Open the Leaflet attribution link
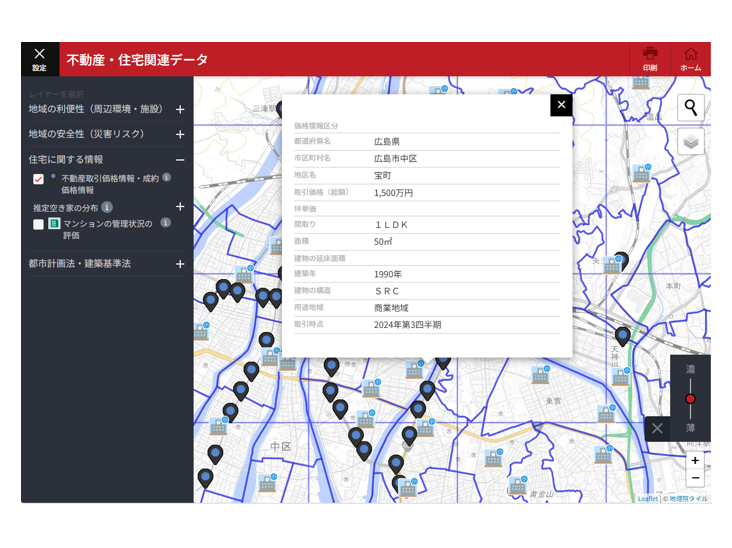The width and height of the screenshot is (732, 548). pos(648,498)
